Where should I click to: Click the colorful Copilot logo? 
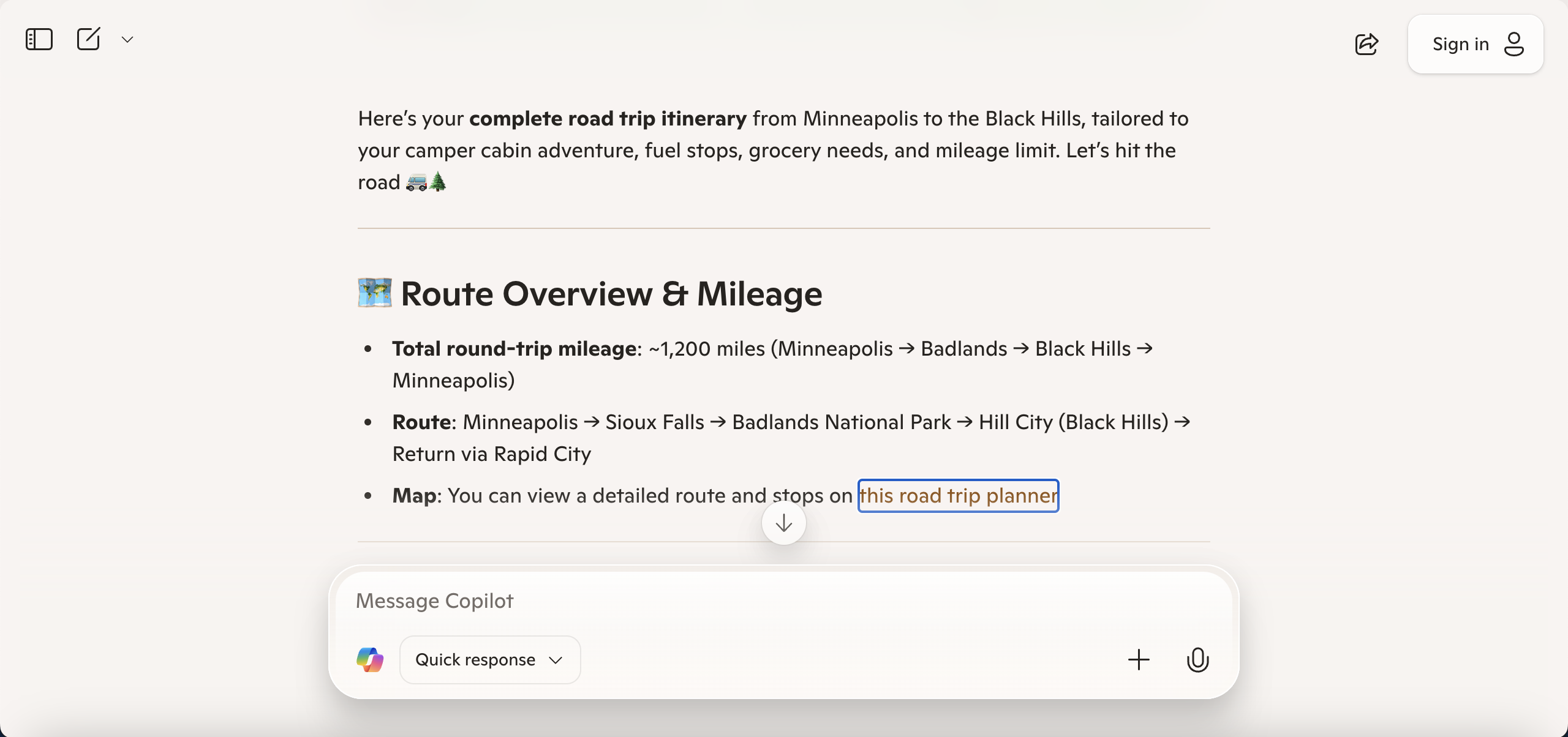pos(370,660)
